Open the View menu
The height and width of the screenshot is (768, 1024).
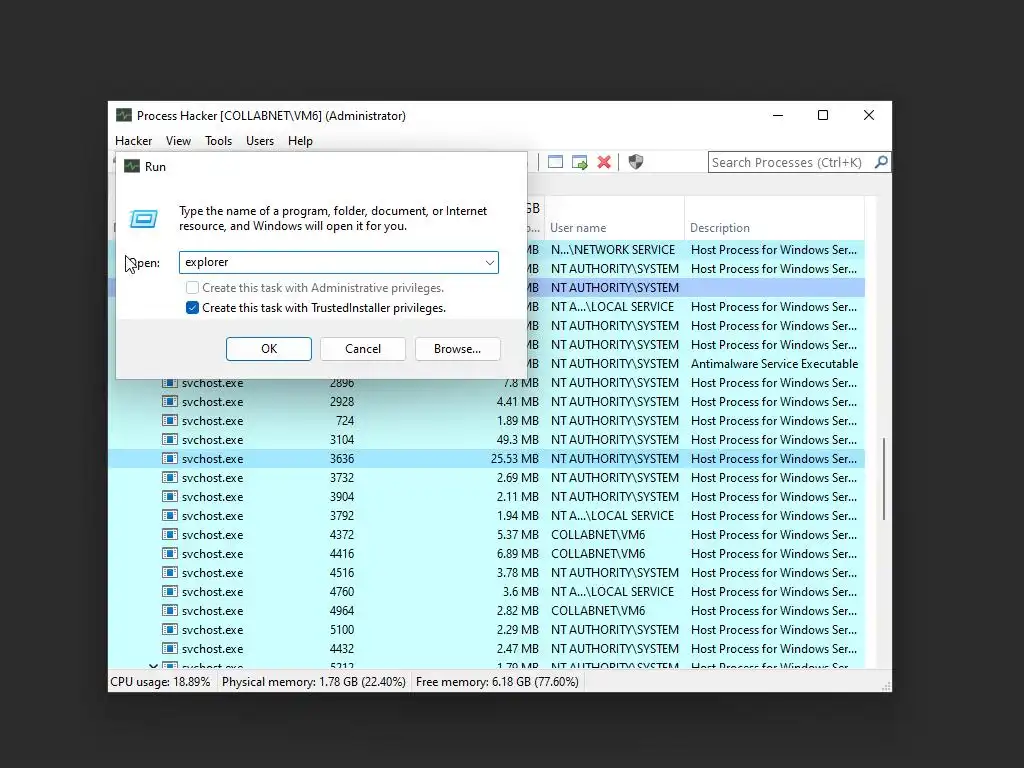[x=178, y=141]
